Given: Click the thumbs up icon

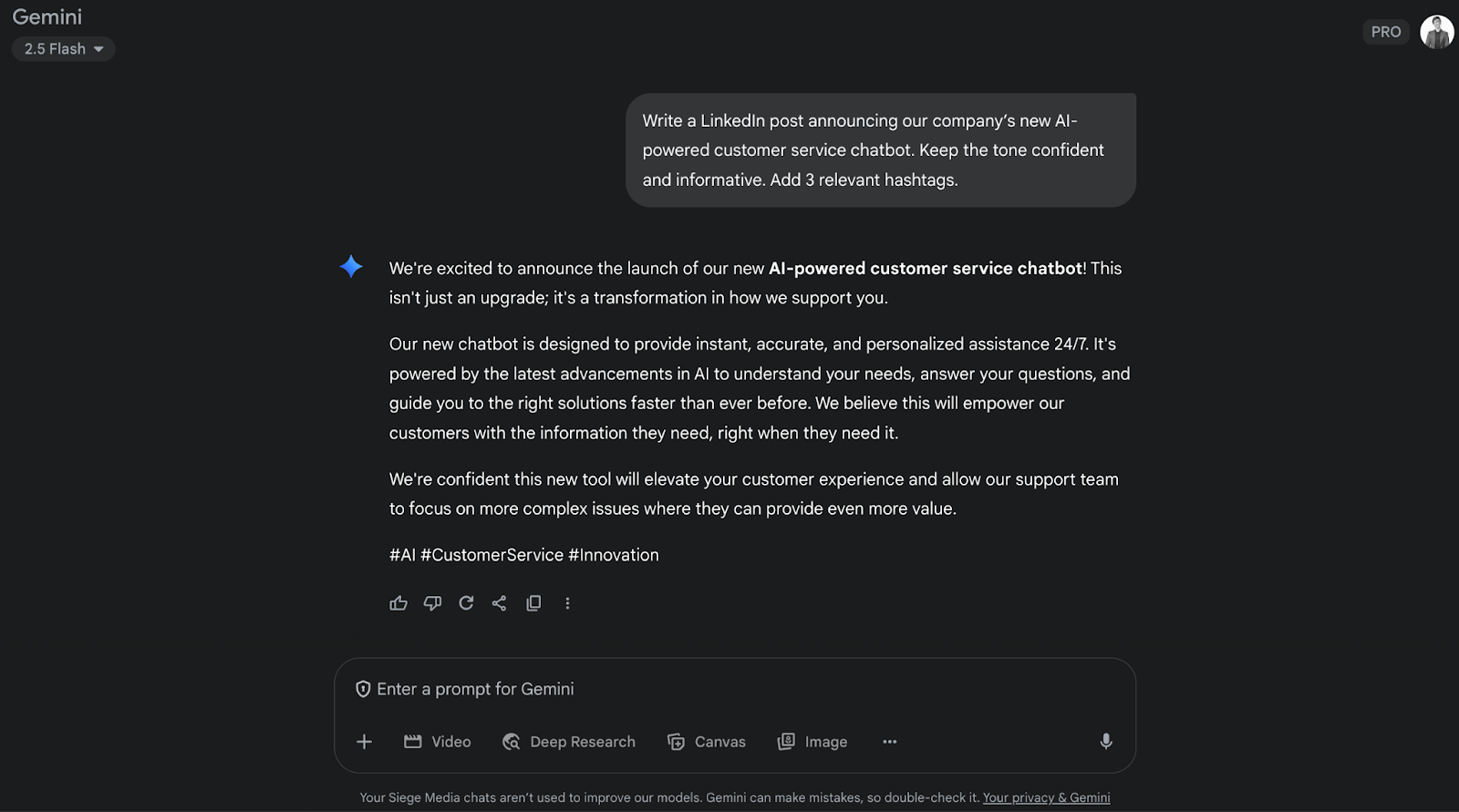Looking at the screenshot, I should tap(398, 603).
